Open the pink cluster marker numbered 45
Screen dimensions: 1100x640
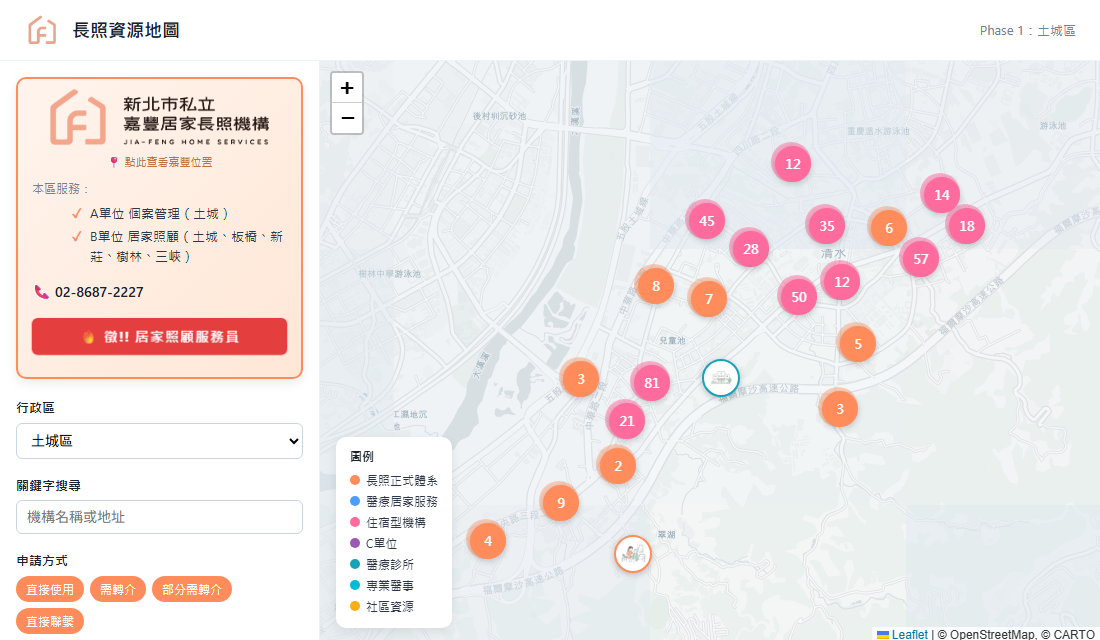(x=706, y=220)
